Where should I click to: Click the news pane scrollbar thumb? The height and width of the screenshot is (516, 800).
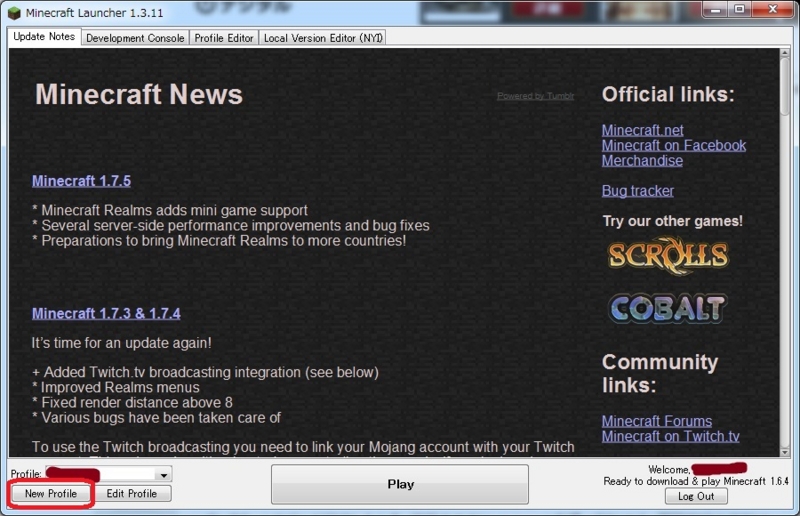click(x=785, y=87)
